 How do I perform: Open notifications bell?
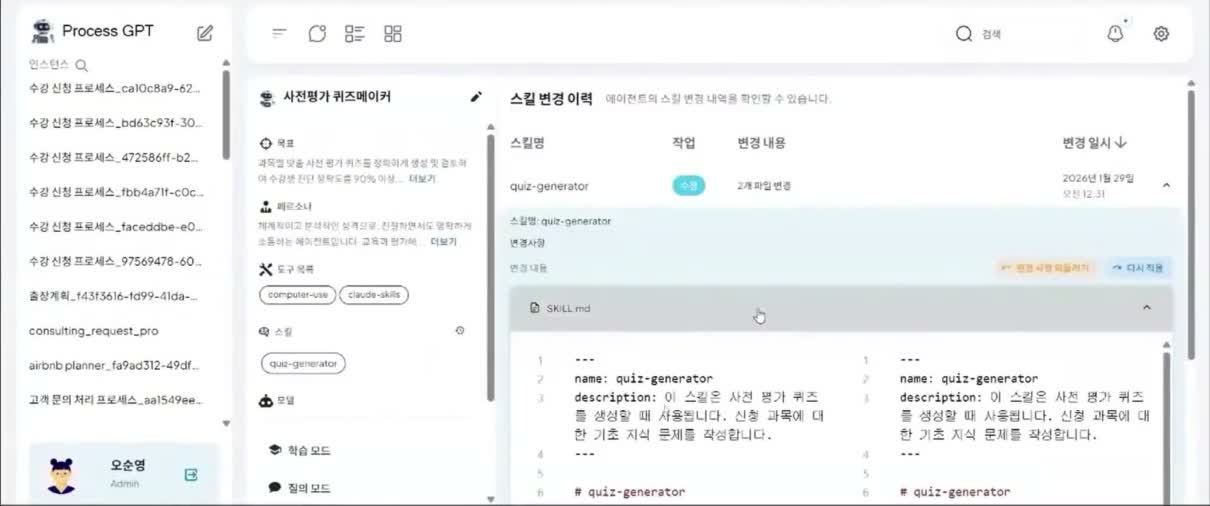1116,33
